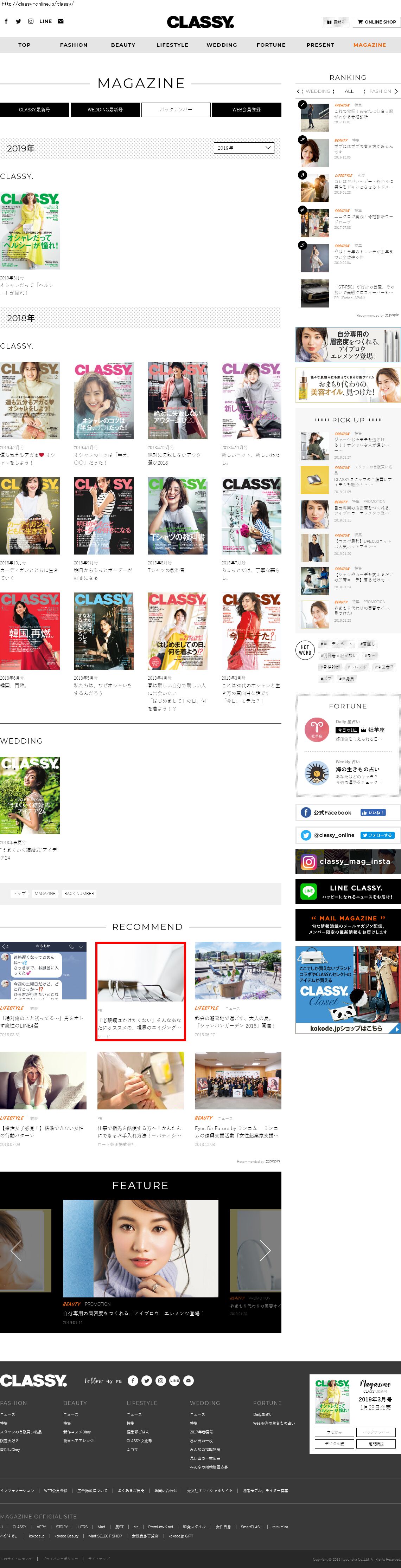Click the WEB会員登録 button

[x=246, y=110]
